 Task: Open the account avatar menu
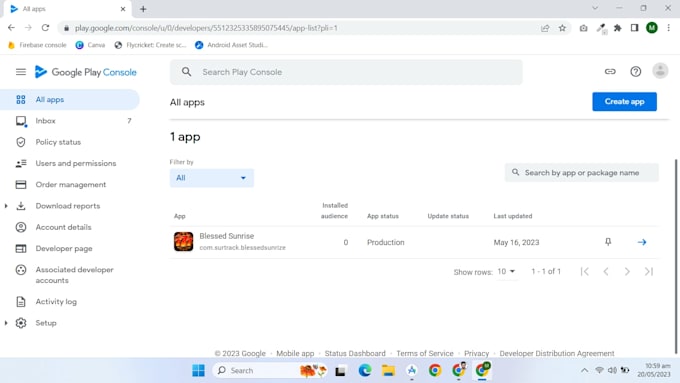[x=660, y=71]
